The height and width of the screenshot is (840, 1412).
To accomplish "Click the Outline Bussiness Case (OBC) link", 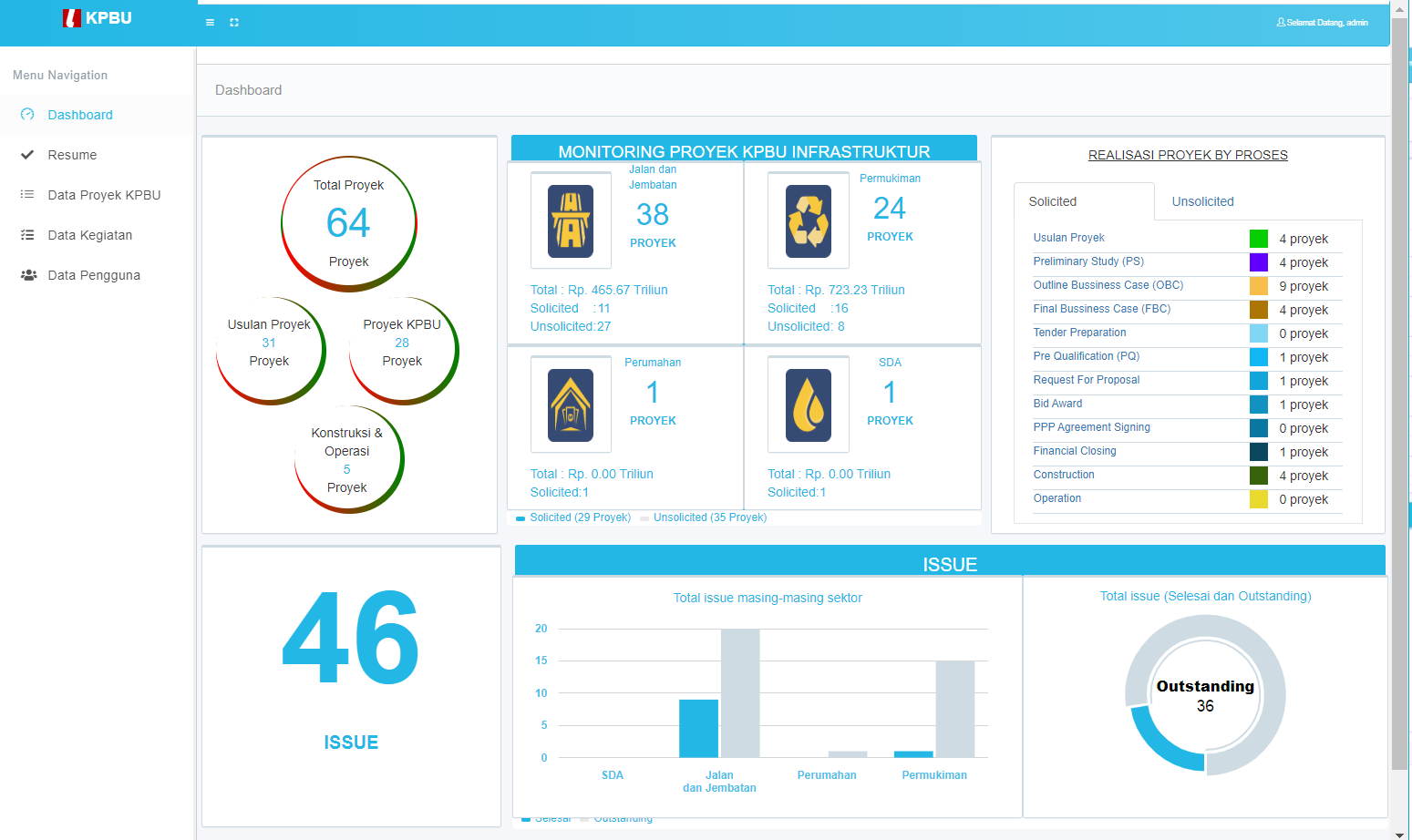I will (x=1108, y=285).
